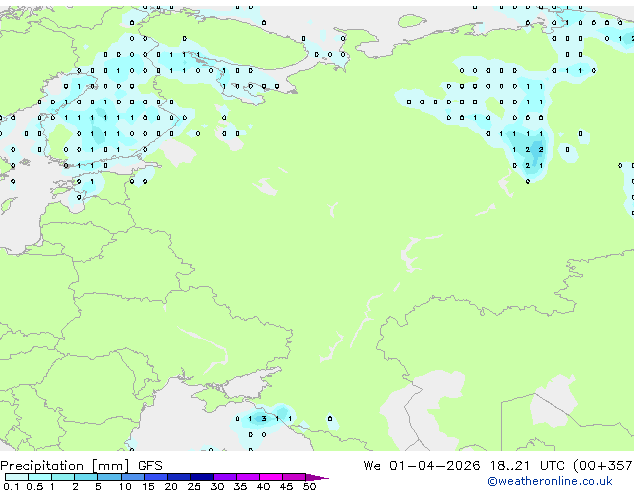Select legend swatch between 0.1 and 0.5

tap(17, 477)
